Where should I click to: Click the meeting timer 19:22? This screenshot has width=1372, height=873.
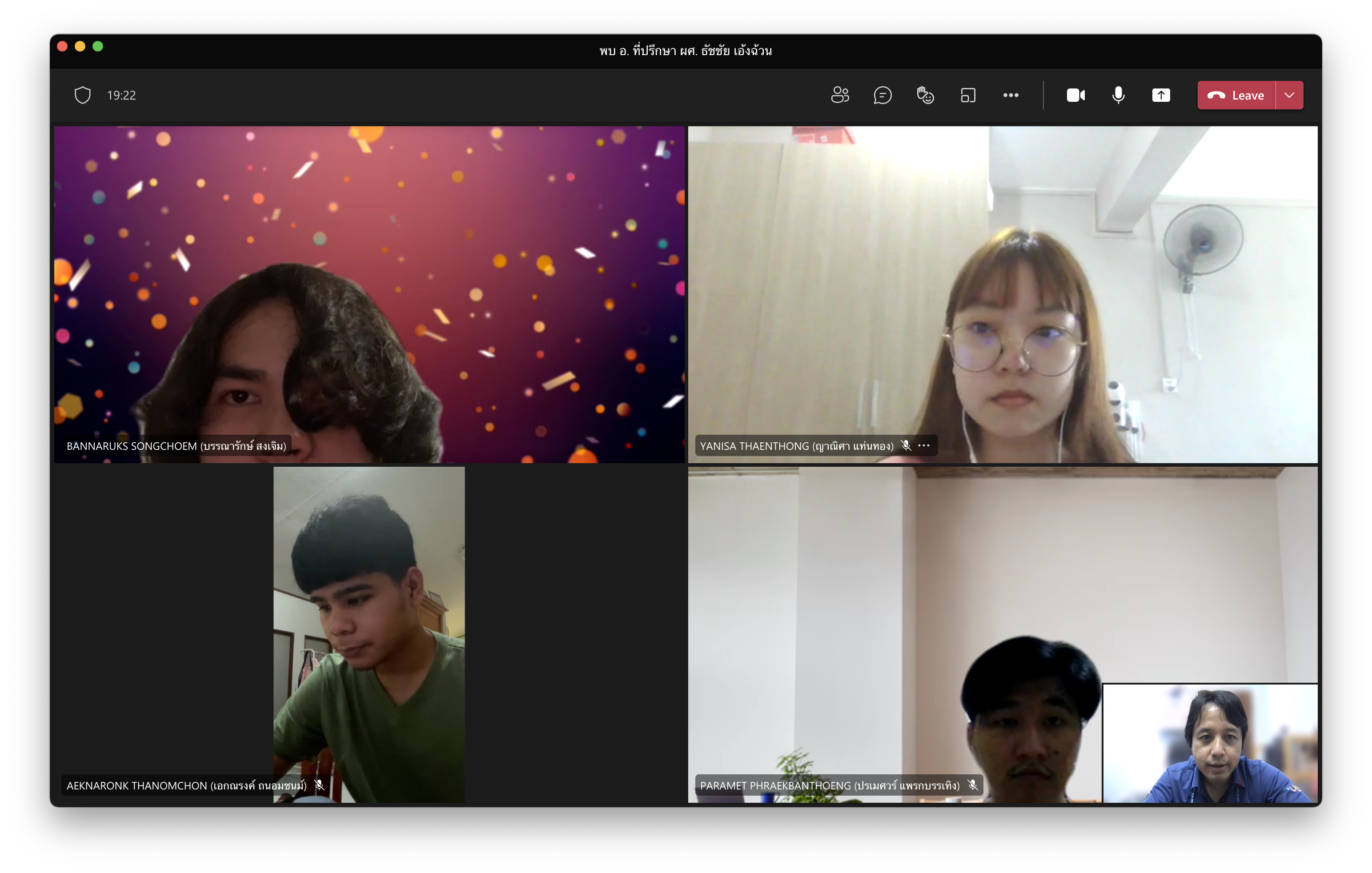[x=121, y=95]
